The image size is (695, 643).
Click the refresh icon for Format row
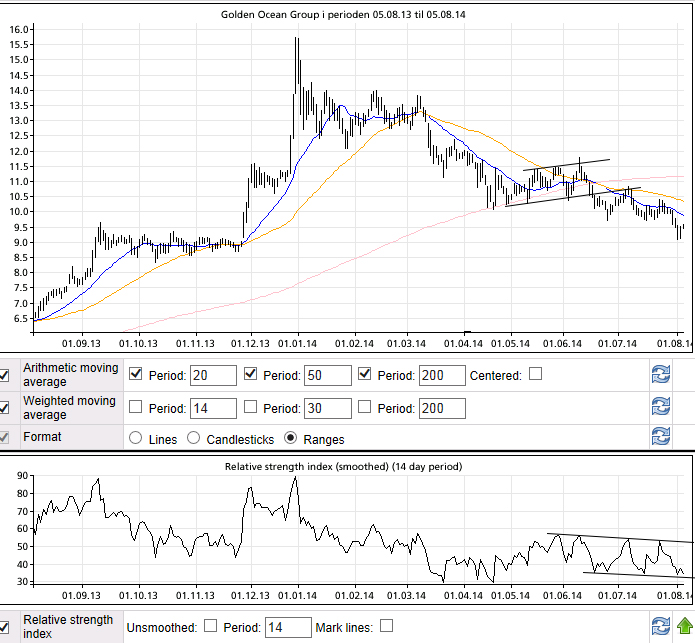(659, 436)
